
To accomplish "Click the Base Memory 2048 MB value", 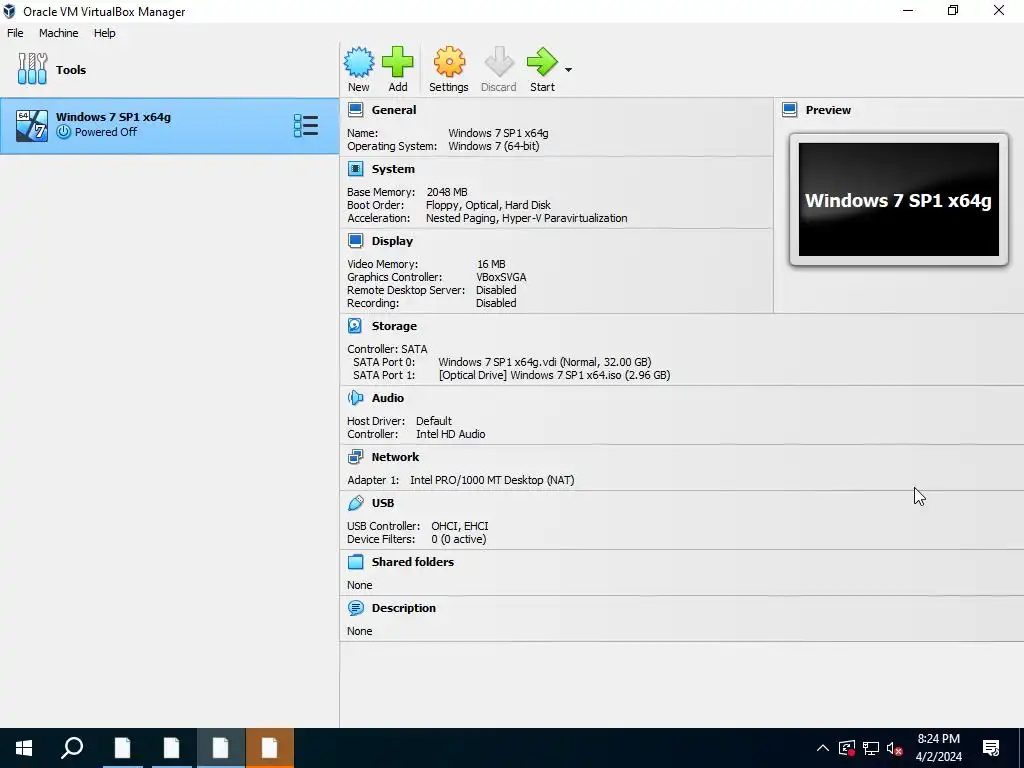I will (x=447, y=192).
